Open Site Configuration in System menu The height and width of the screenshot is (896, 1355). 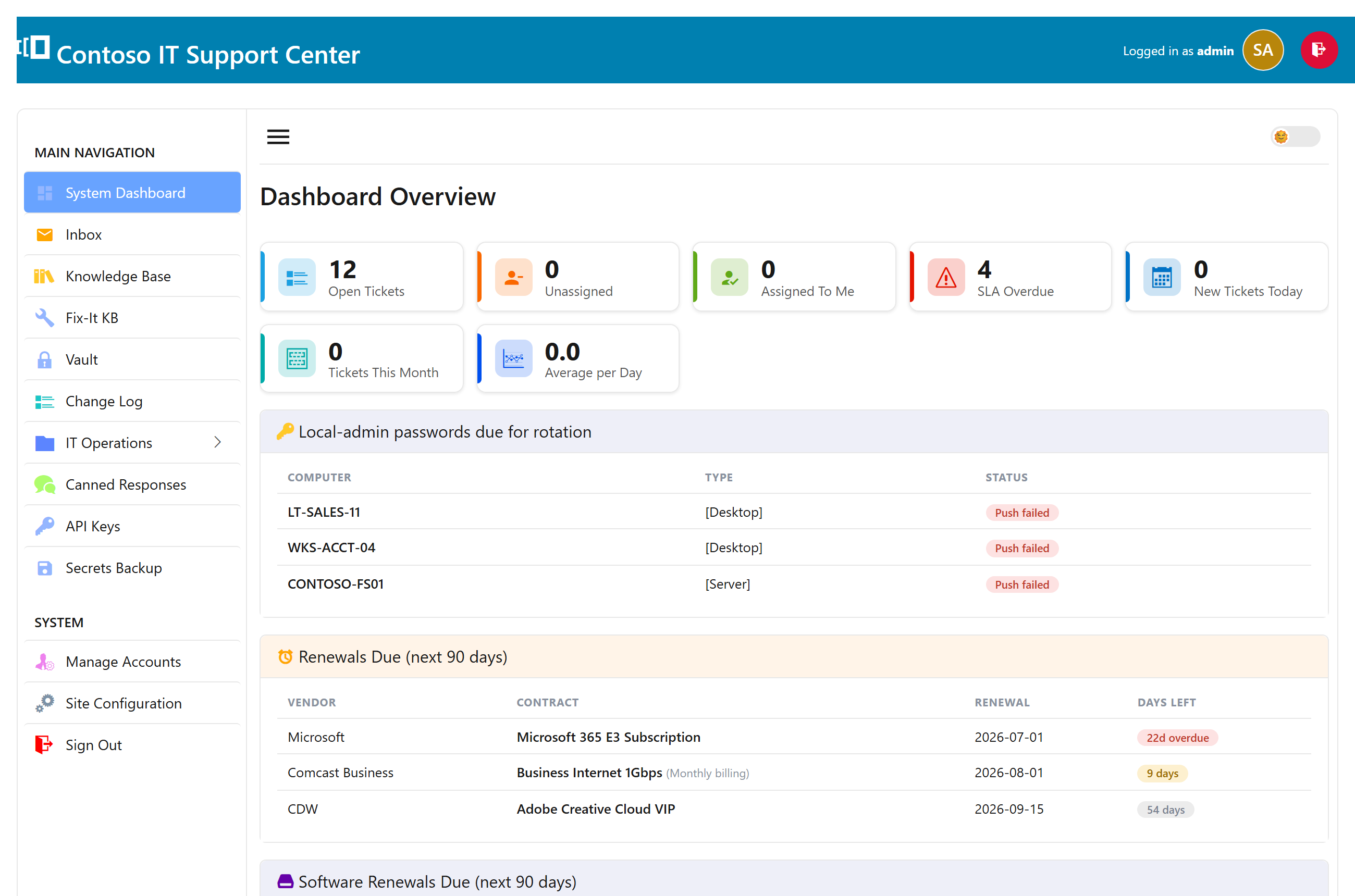132,703
